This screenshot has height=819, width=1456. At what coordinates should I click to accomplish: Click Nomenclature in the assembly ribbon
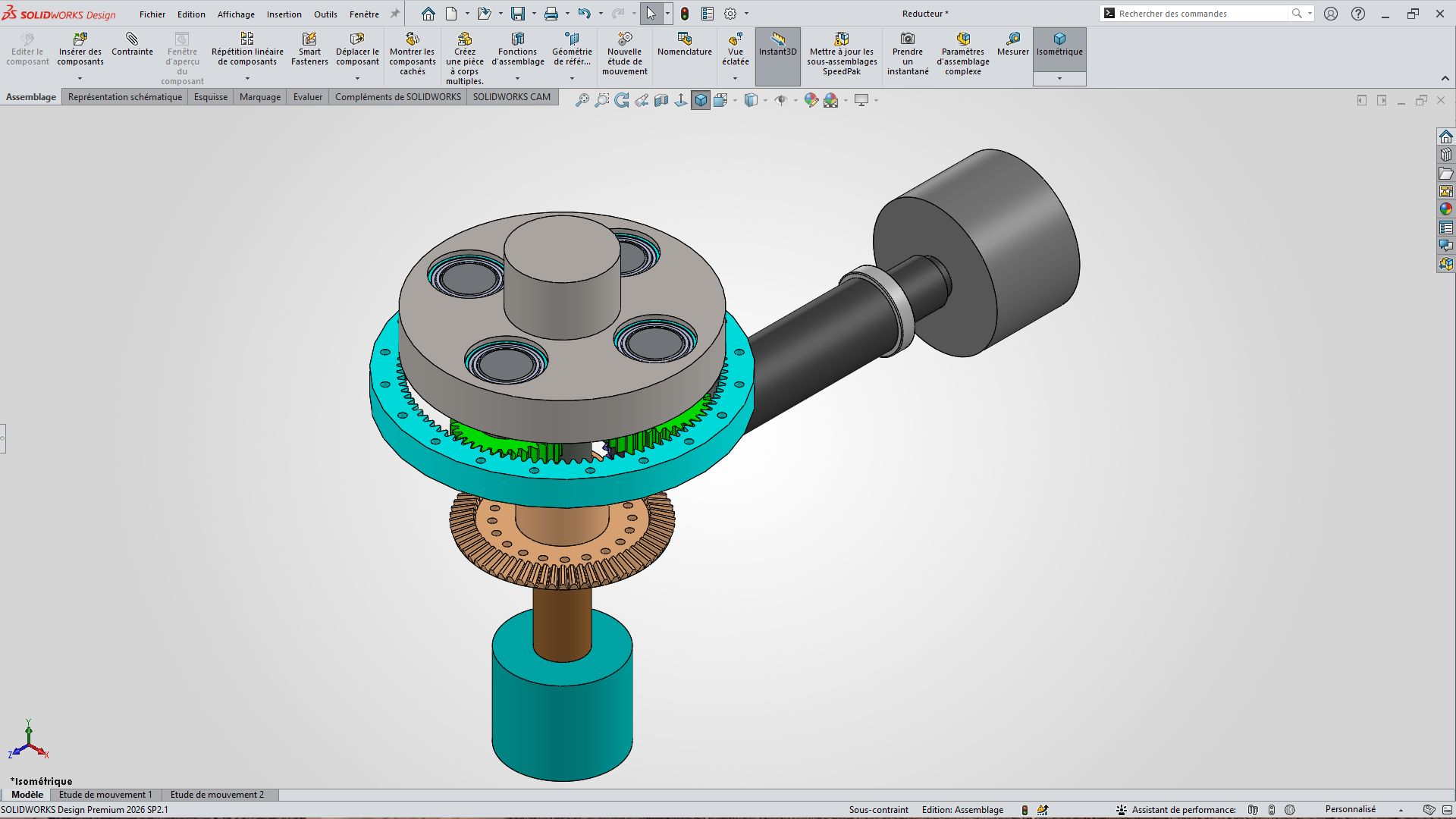(684, 45)
